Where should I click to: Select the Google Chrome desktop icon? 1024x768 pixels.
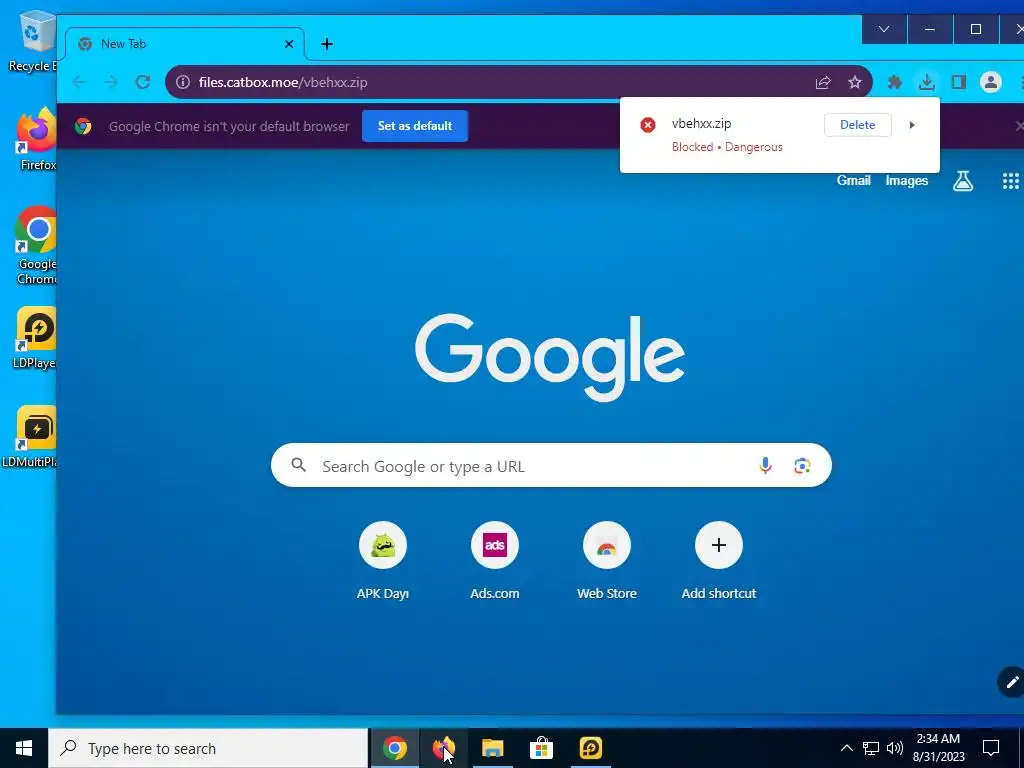pyautogui.click(x=37, y=245)
